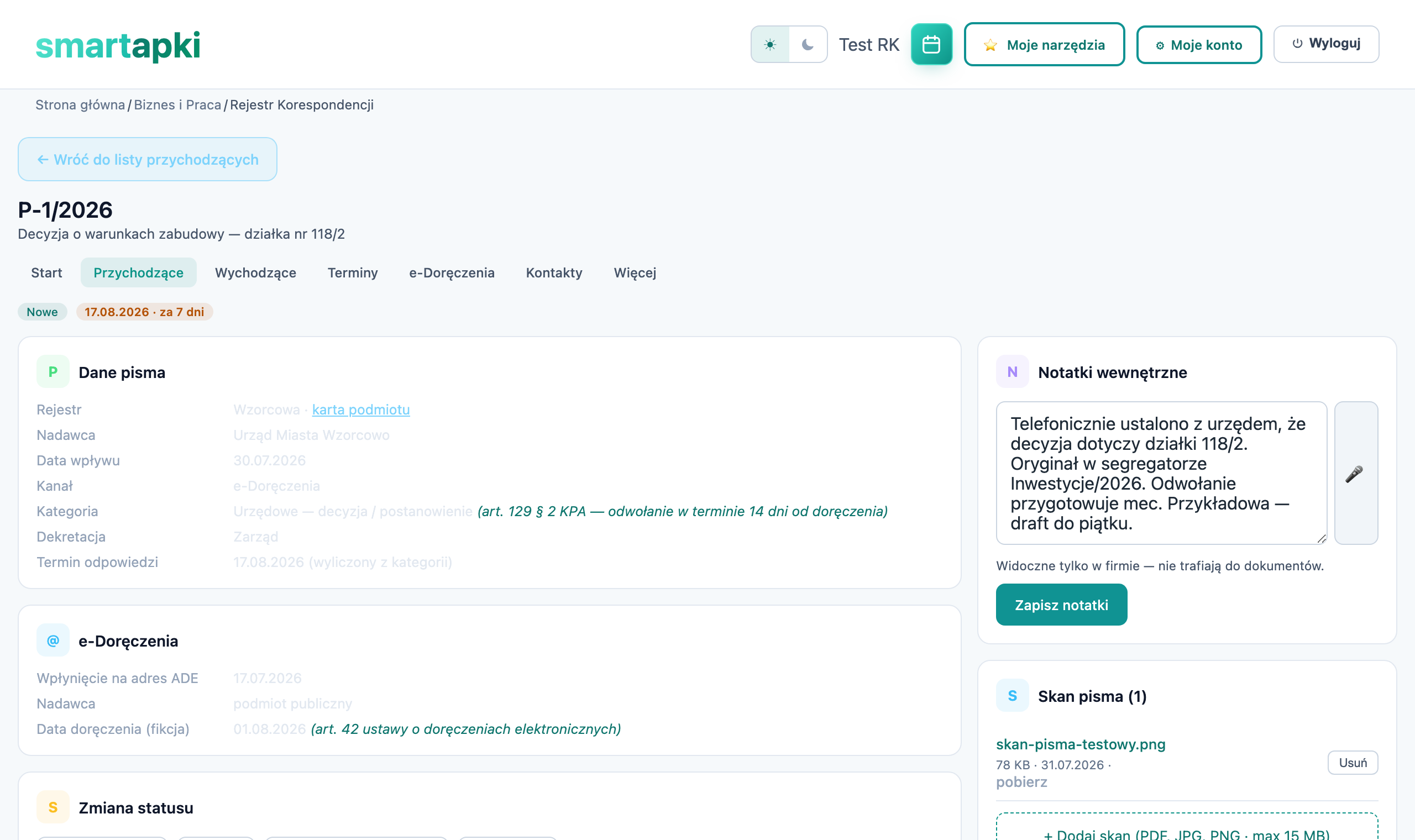This screenshot has height=840, width=1415.
Task: Click the notes textarea resize handle
Action: tap(1322, 539)
